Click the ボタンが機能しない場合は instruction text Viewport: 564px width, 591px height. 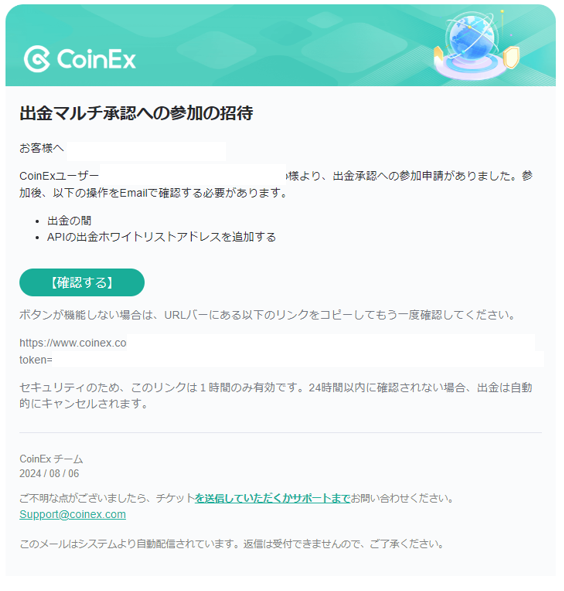[x=267, y=315]
